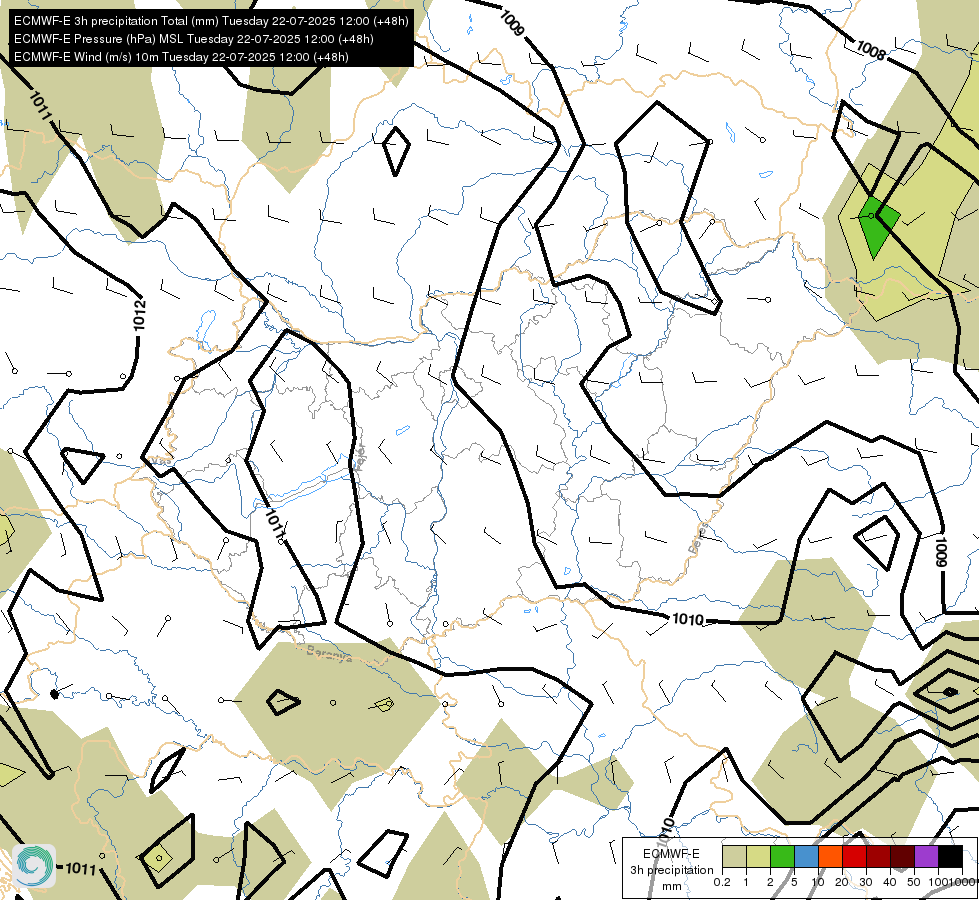
Task: Select the maroon 40 mm legend swatch
Action: tap(902, 856)
